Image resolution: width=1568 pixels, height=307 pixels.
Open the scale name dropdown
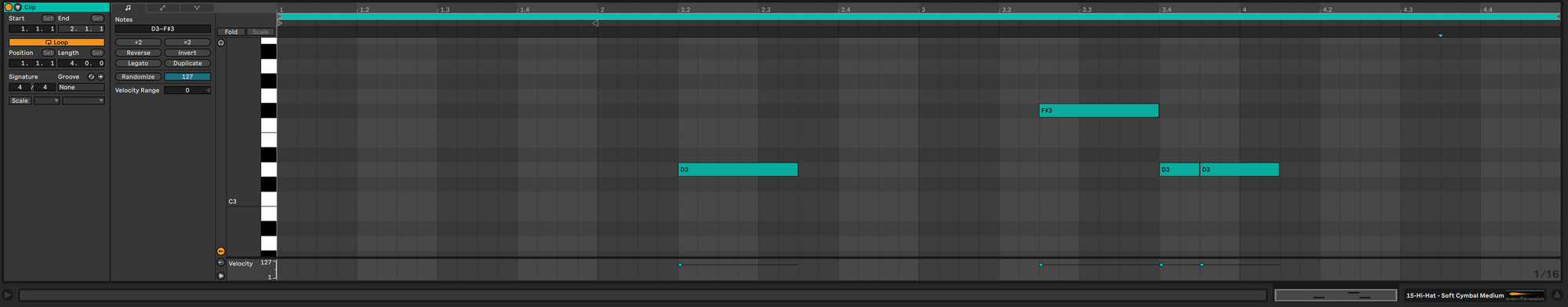83,101
